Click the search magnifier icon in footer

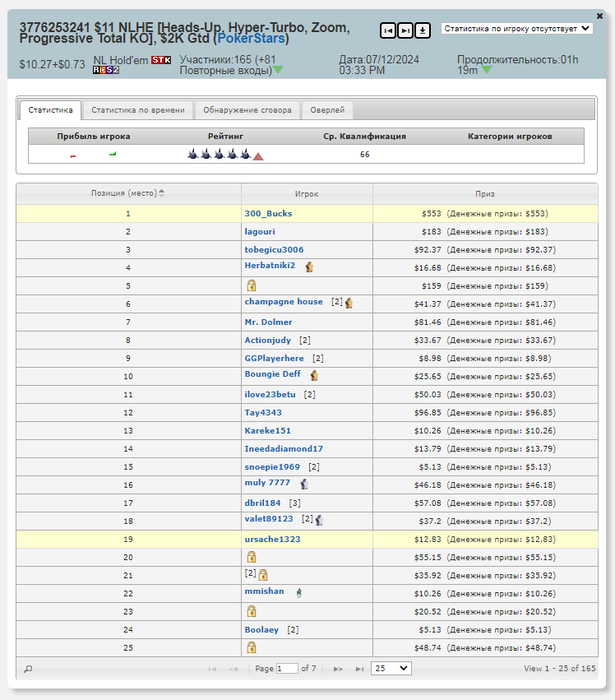pyautogui.click(x=28, y=669)
